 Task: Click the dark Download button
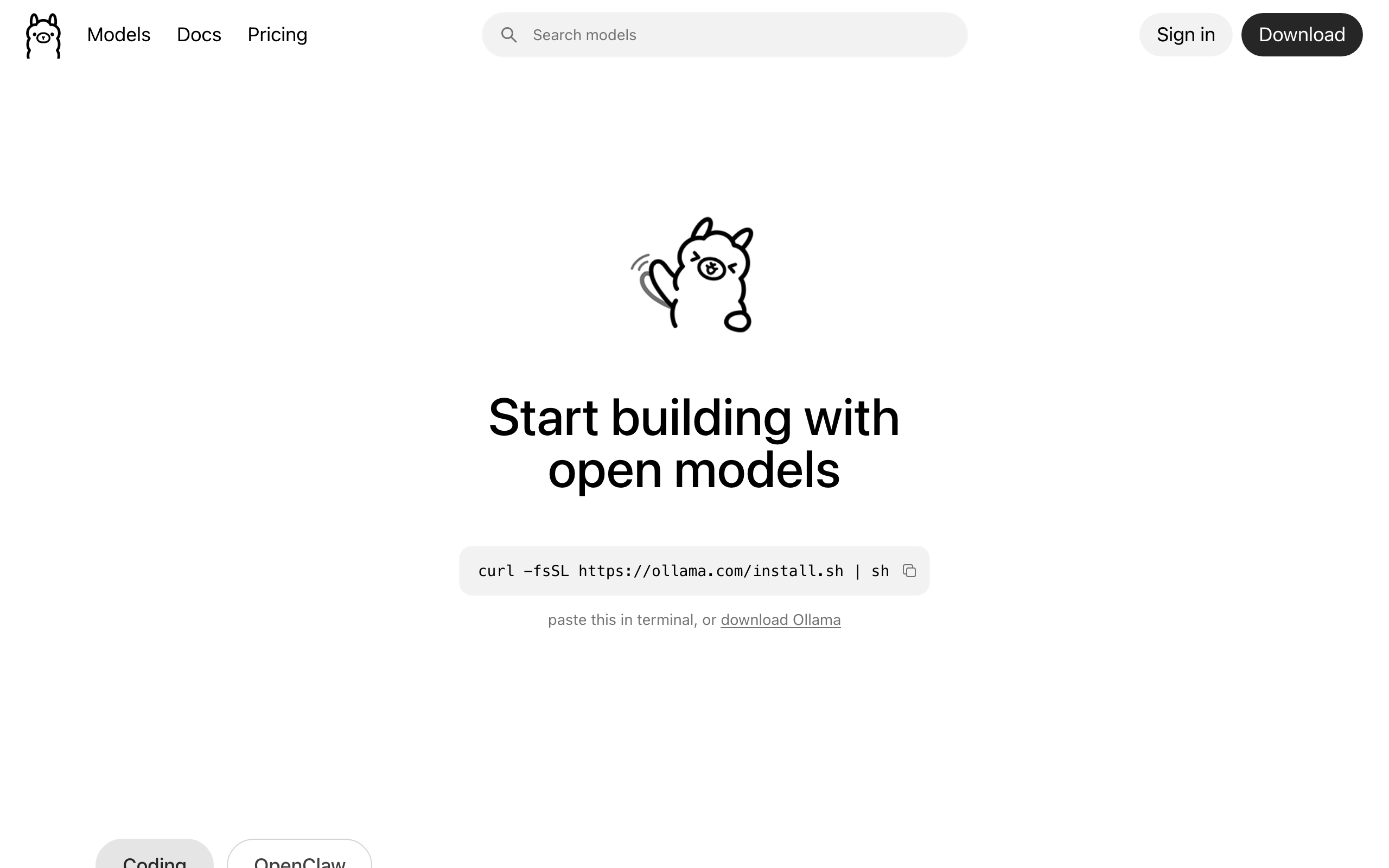click(1302, 35)
